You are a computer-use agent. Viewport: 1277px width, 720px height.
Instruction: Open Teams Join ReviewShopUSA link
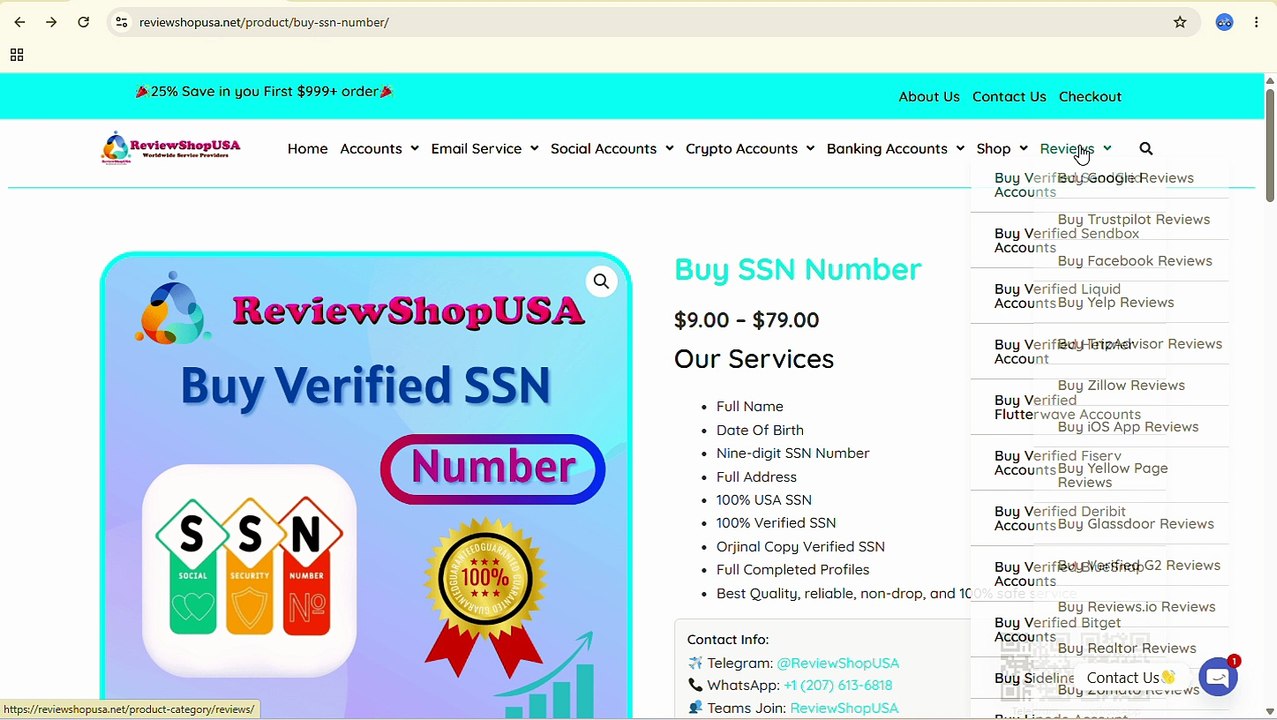pos(844,708)
